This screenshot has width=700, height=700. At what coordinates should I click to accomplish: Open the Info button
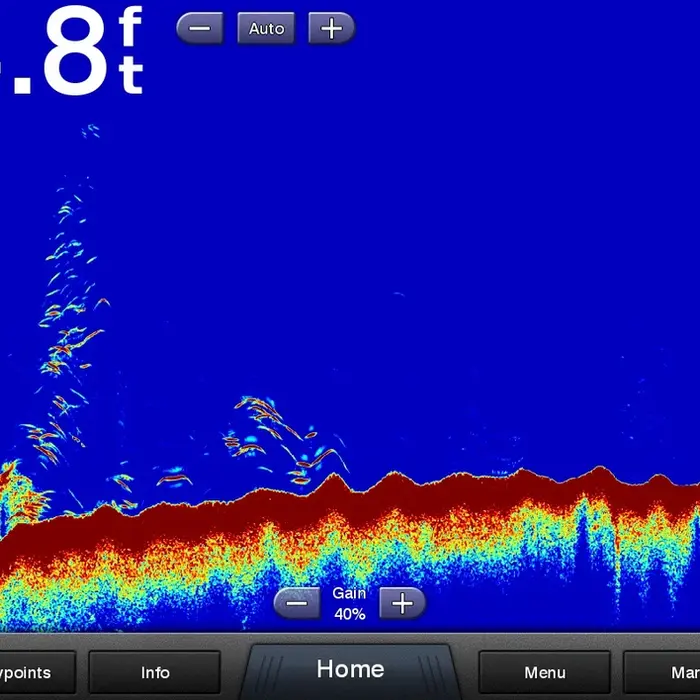(x=154, y=672)
